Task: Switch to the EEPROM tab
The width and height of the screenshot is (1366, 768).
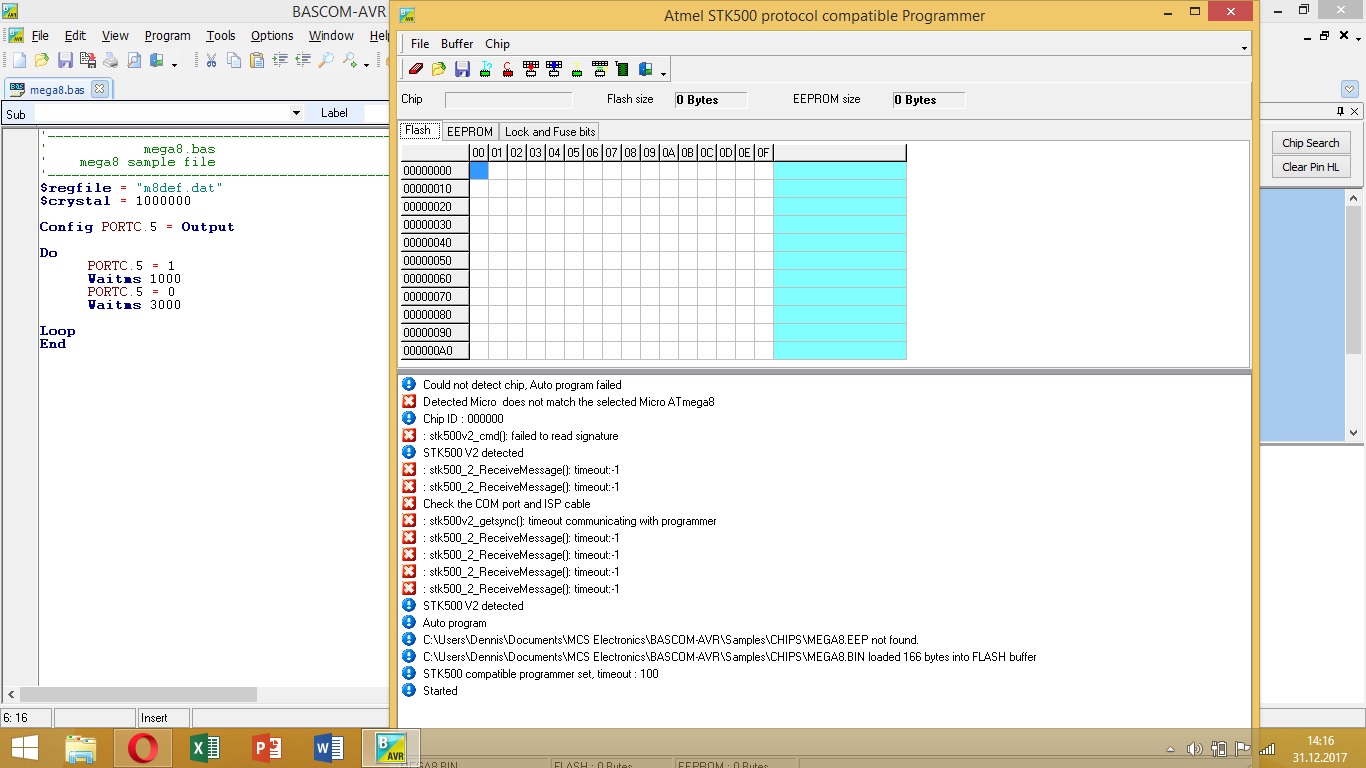Action: click(x=469, y=132)
